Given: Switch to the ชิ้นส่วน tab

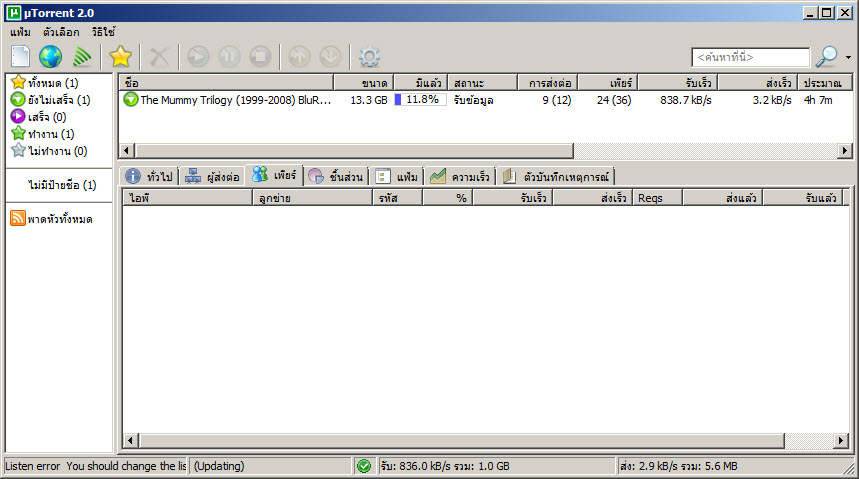Looking at the screenshot, I should coord(336,176).
